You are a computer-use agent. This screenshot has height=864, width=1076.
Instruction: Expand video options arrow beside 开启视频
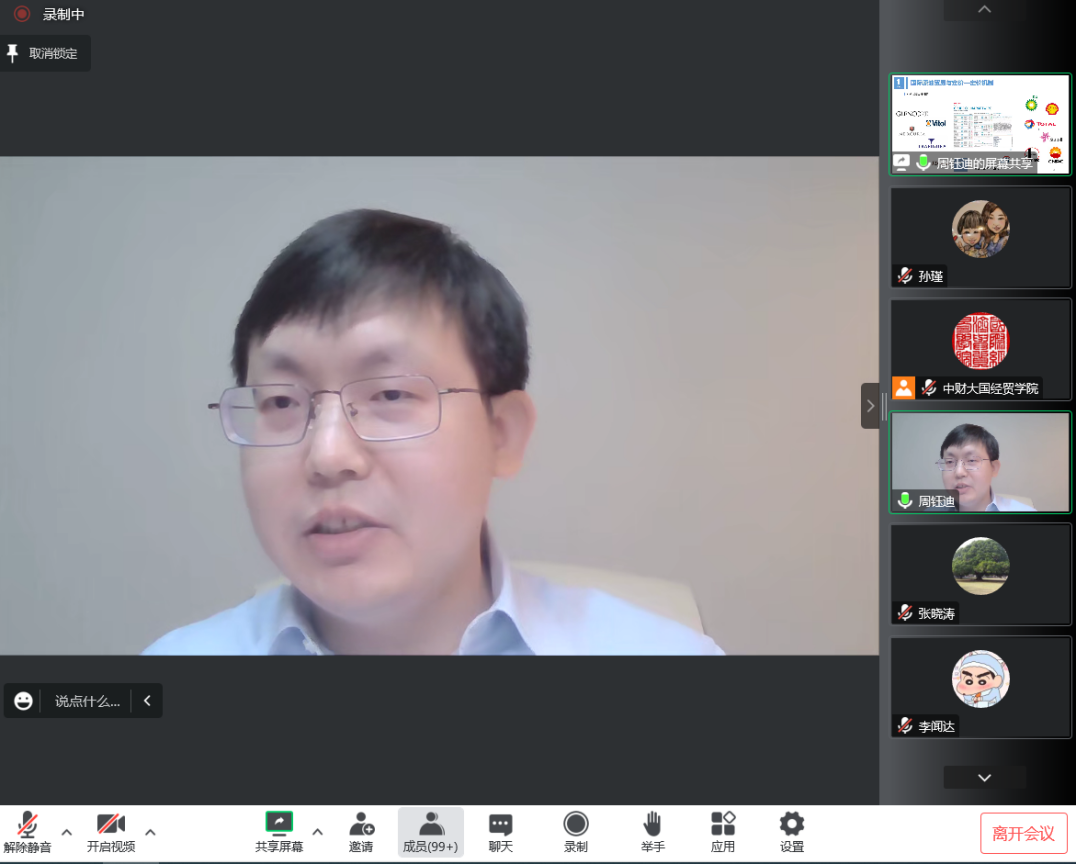pyautogui.click(x=150, y=832)
